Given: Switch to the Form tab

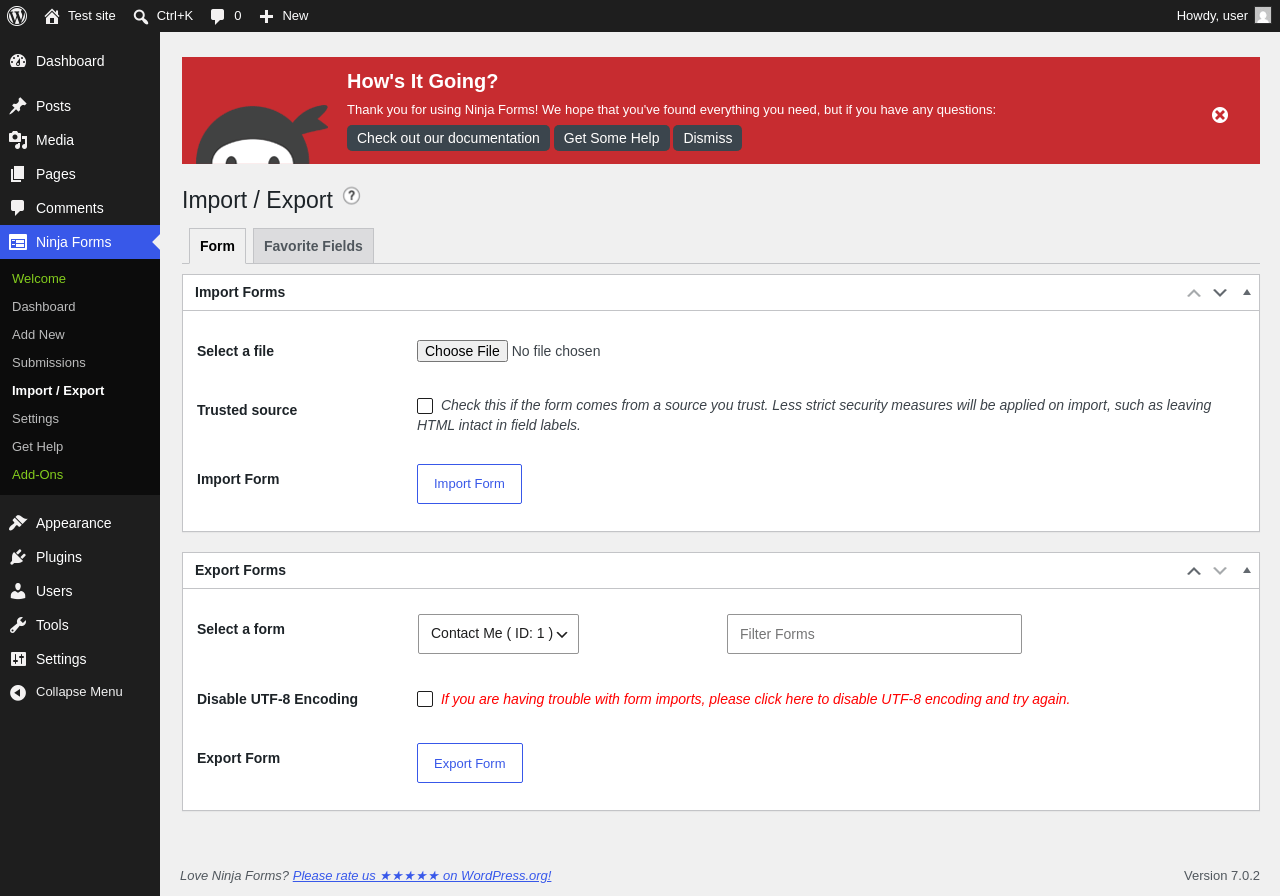Looking at the screenshot, I should coord(217,246).
